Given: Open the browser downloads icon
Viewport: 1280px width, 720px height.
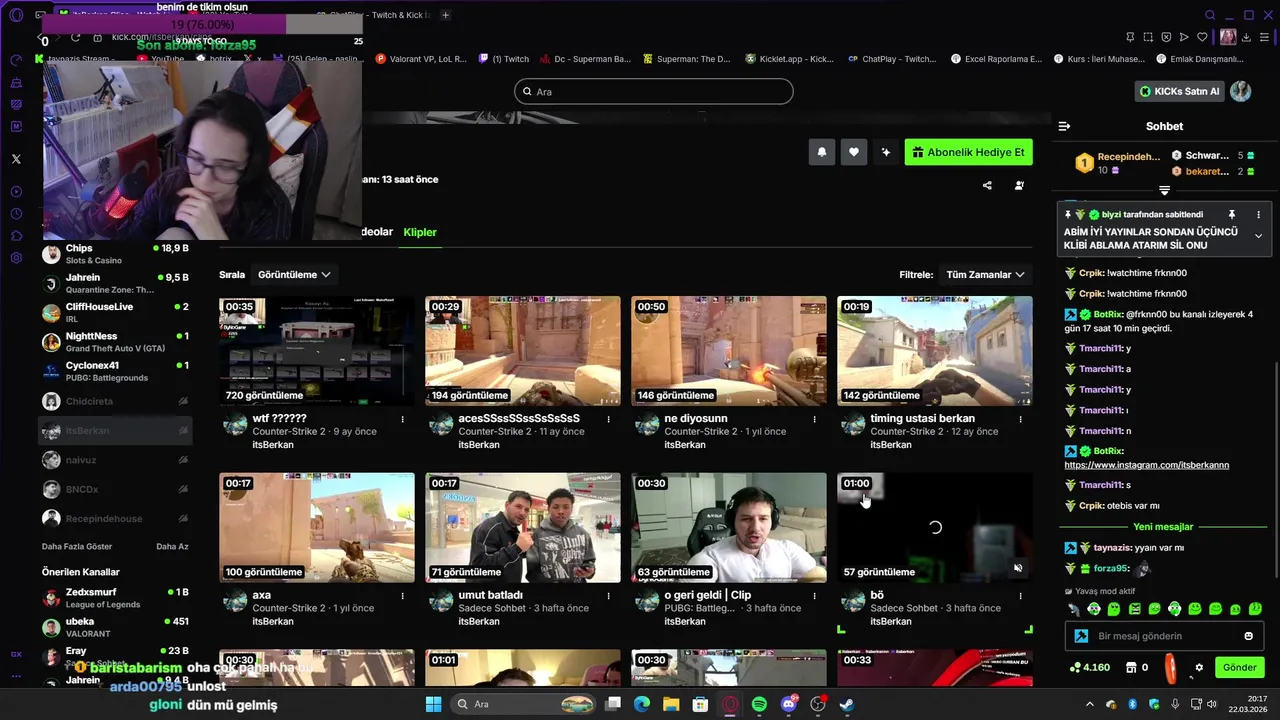Looking at the screenshot, I should click(1248, 37).
